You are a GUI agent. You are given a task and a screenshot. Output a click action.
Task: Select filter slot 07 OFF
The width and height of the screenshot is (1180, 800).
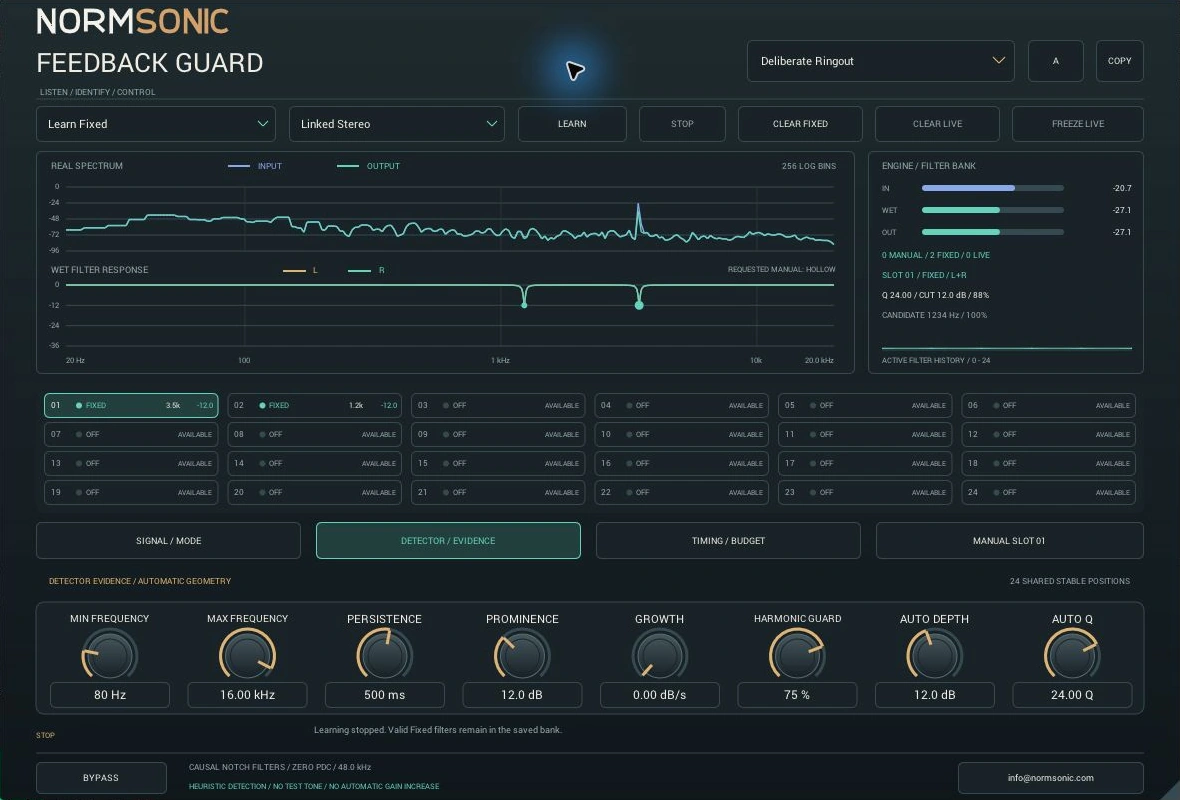click(131, 434)
